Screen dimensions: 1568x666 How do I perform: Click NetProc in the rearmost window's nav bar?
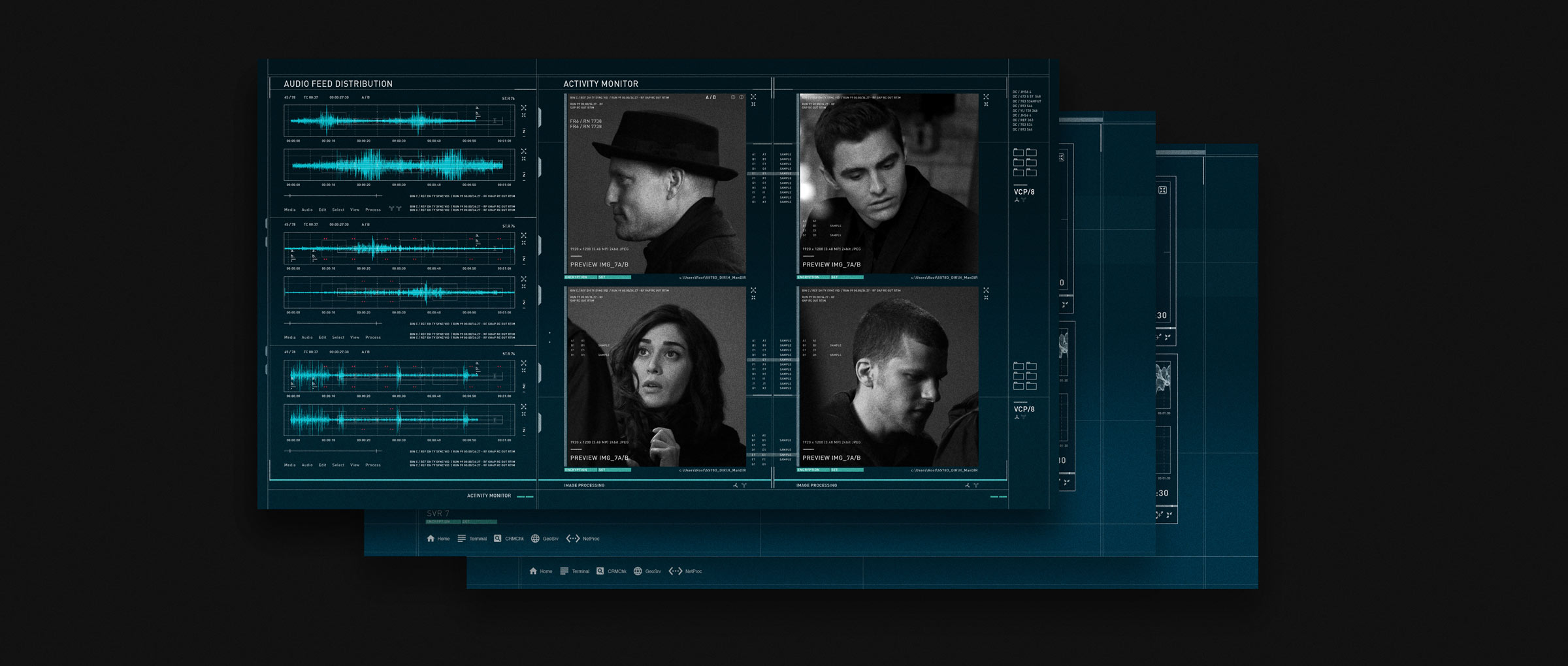click(x=685, y=571)
